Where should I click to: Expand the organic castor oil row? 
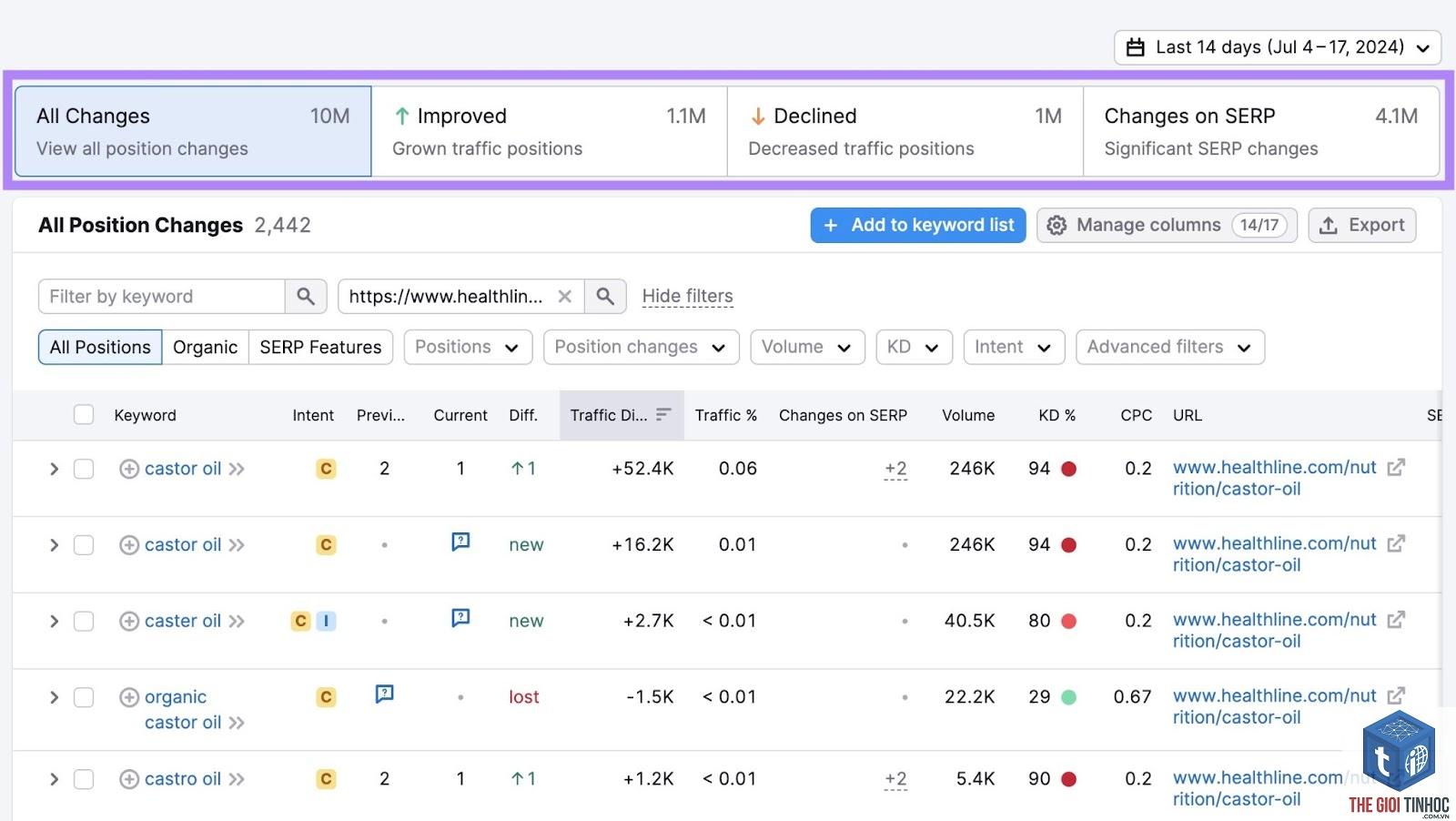54,697
